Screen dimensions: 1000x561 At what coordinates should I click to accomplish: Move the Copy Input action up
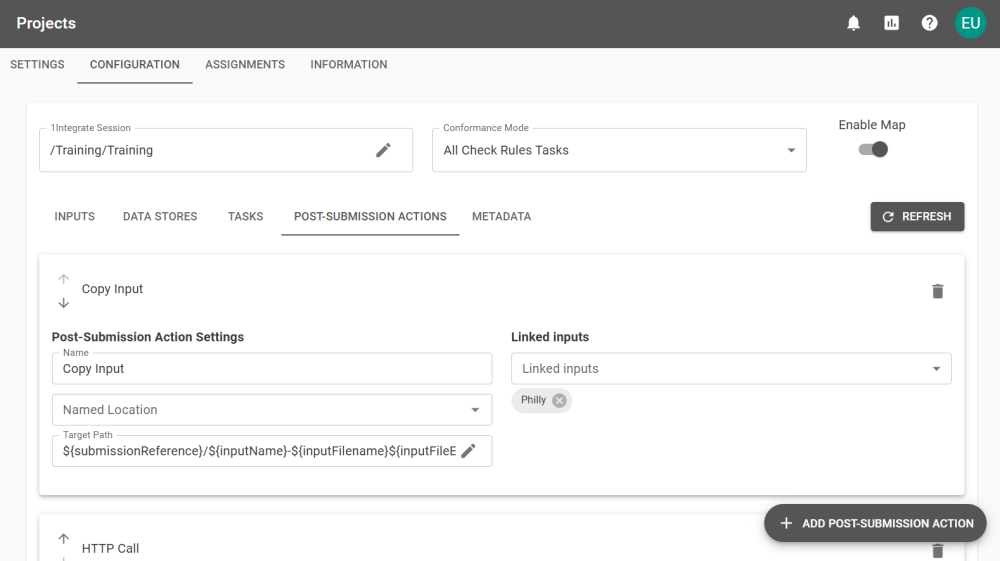click(64, 279)
